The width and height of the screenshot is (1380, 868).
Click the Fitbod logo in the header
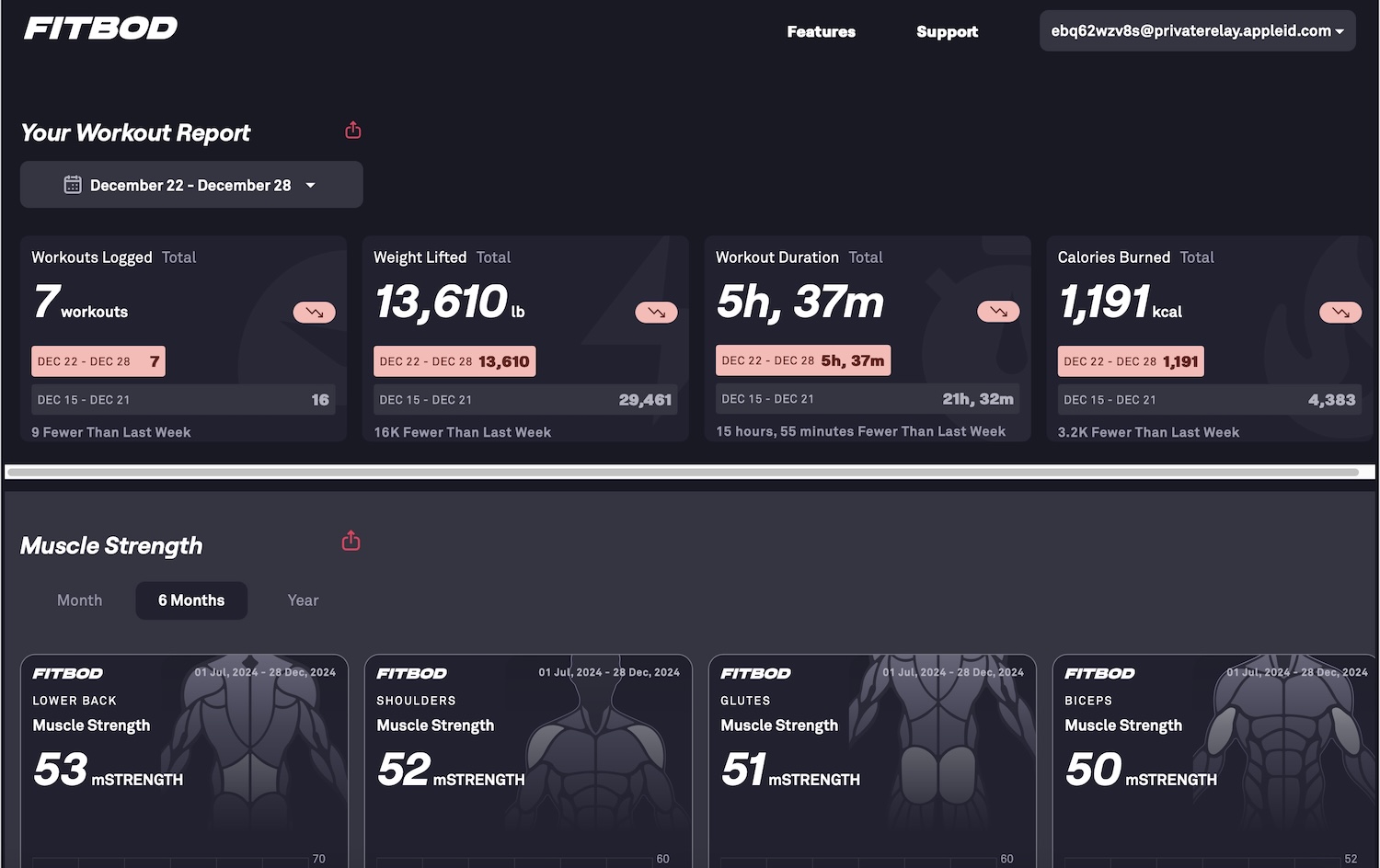coord(101,29)
